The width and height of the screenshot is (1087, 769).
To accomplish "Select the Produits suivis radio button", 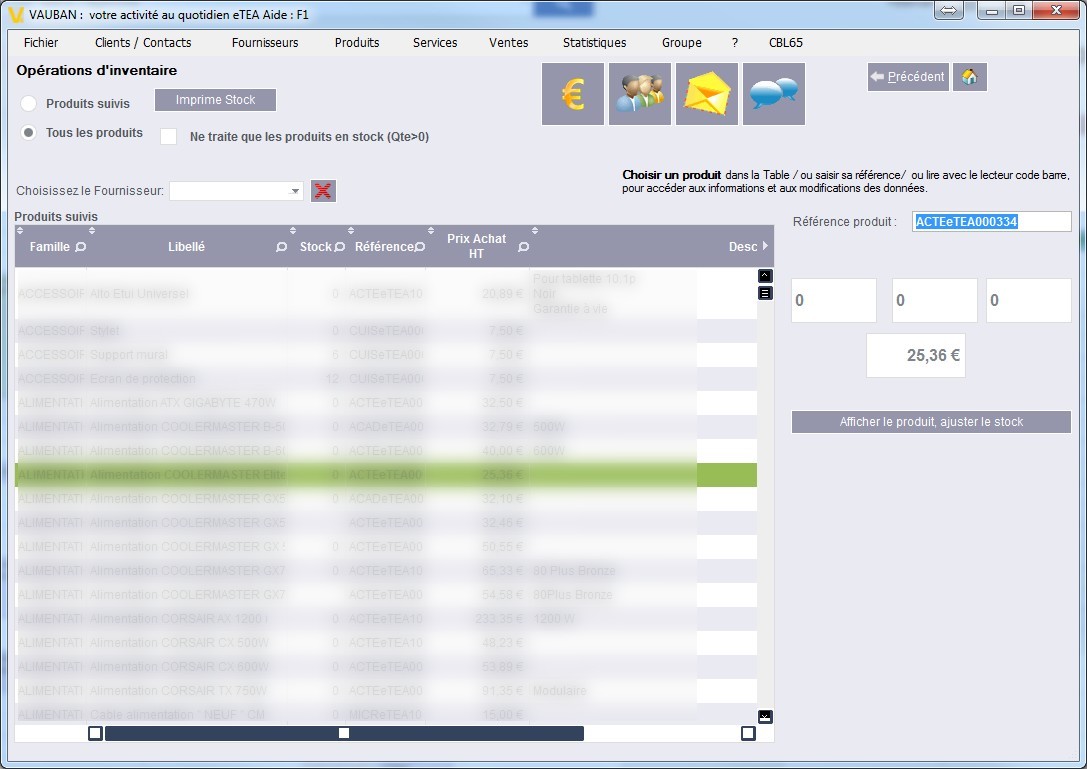I will point(29,104).
